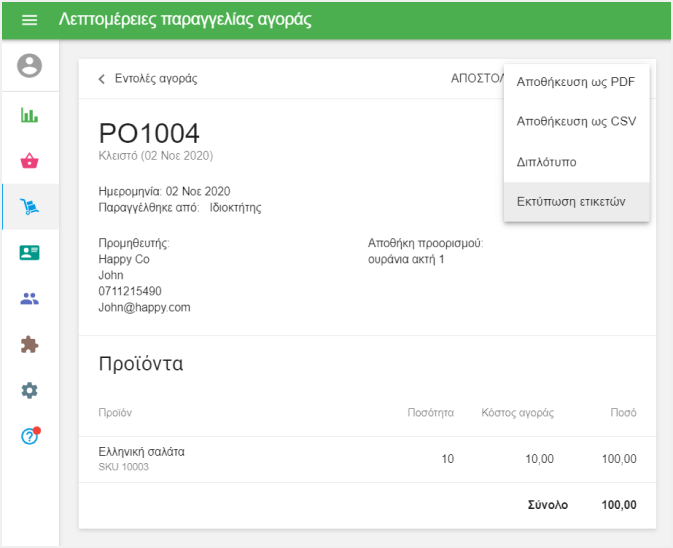Open the hamburger navigation menu
This screenshot has height=548, width=673.
click(x=29, y=20)
